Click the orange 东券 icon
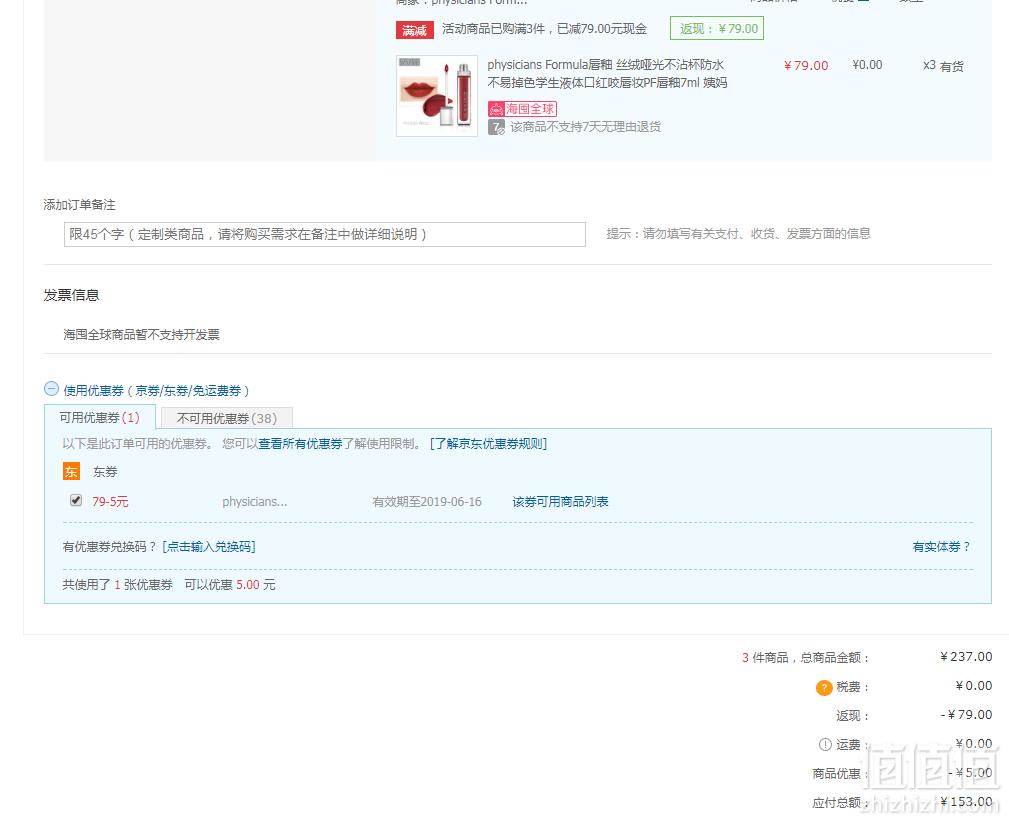The image size is (1009, 822). pyautogui.click(x=71, y=471)
